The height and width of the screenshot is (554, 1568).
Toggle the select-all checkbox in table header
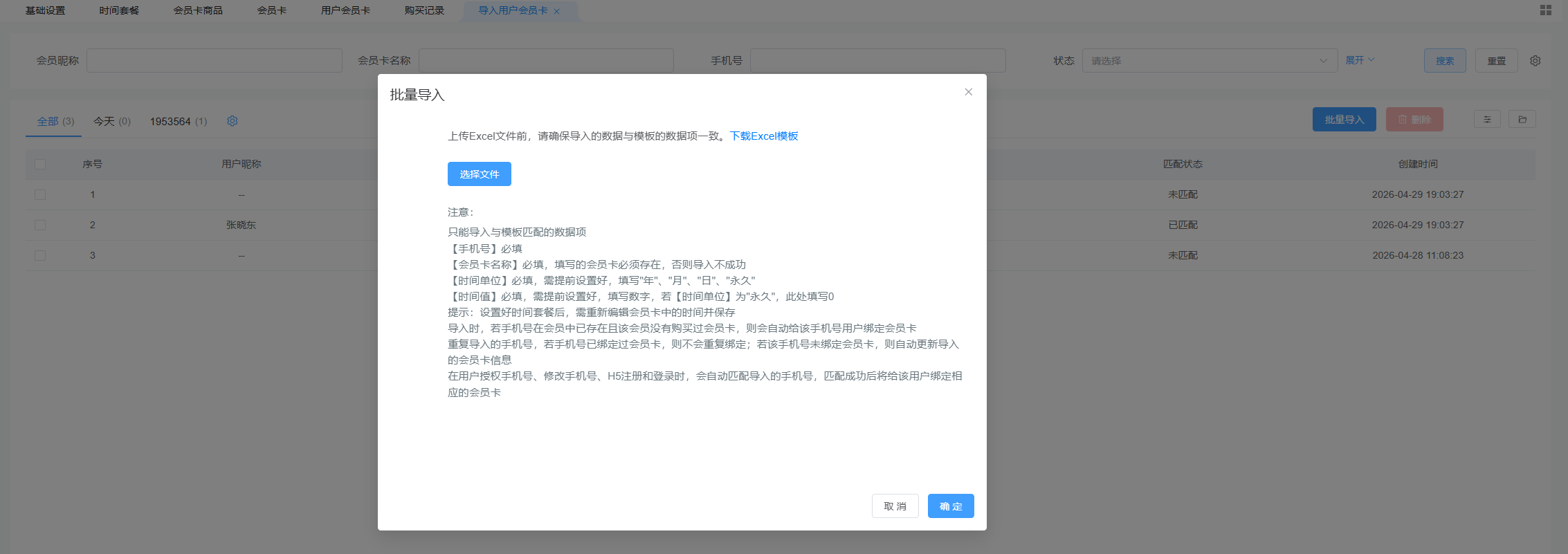(x=40, y=164)
